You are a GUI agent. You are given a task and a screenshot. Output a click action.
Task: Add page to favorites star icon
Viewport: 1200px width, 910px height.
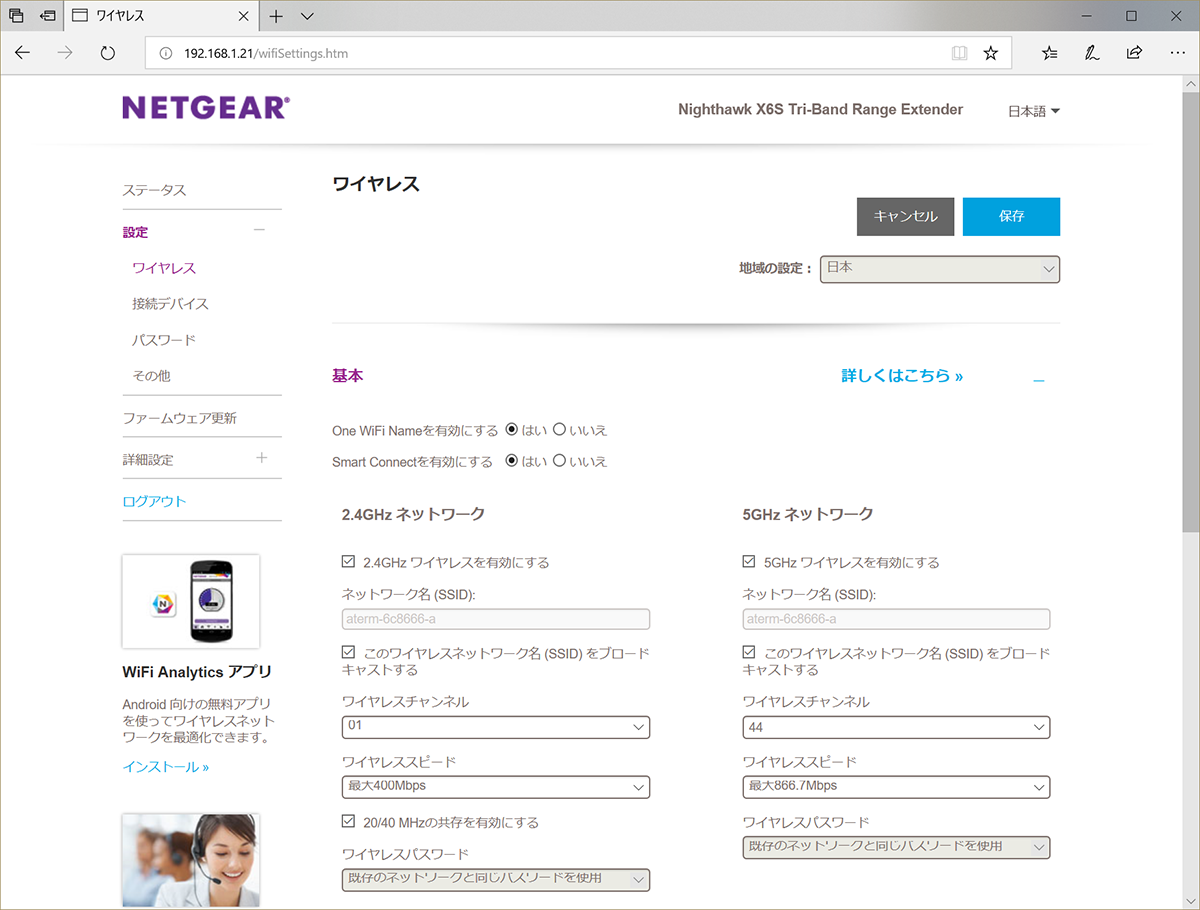990,53
